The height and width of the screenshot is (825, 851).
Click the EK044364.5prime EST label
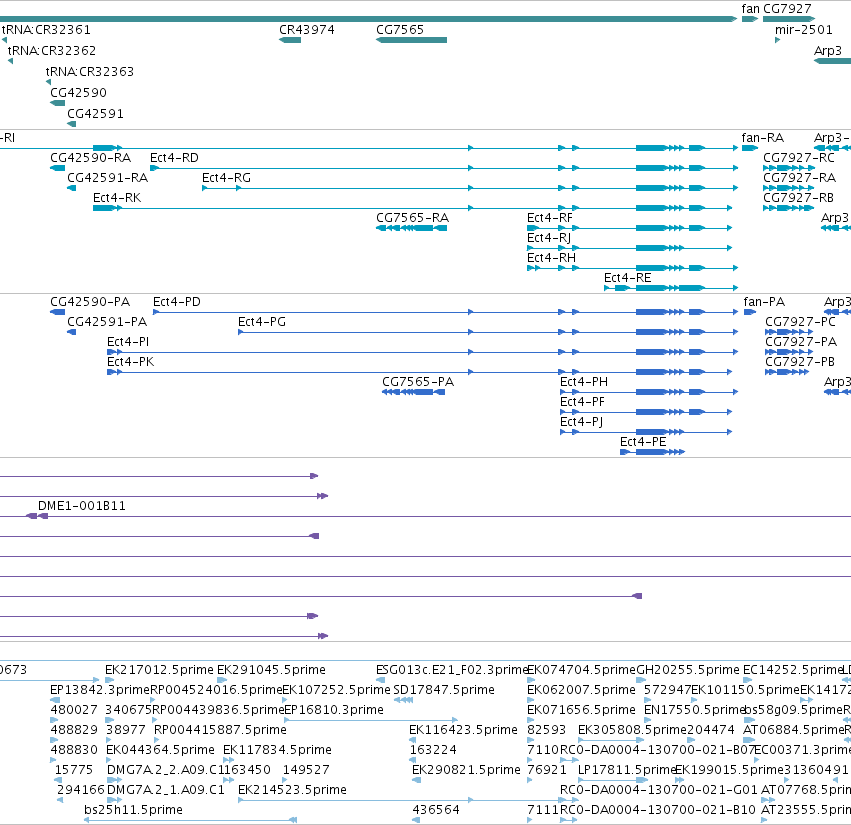(x=161, y=750)
